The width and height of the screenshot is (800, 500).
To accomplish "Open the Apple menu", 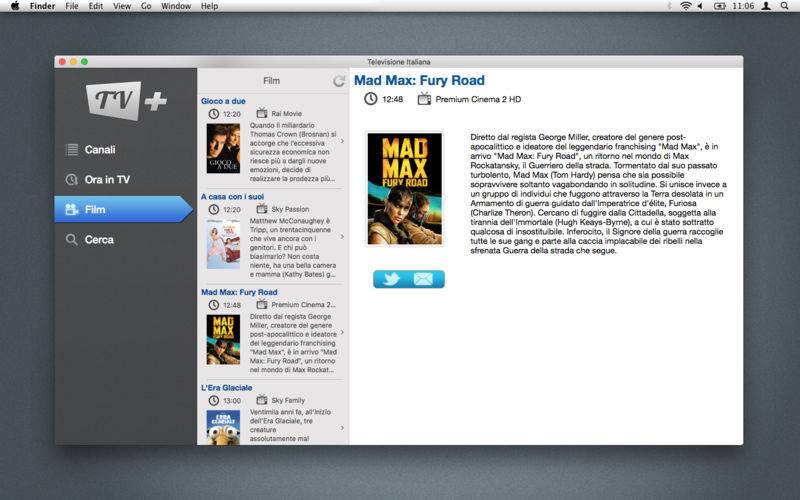I will 15,6.
